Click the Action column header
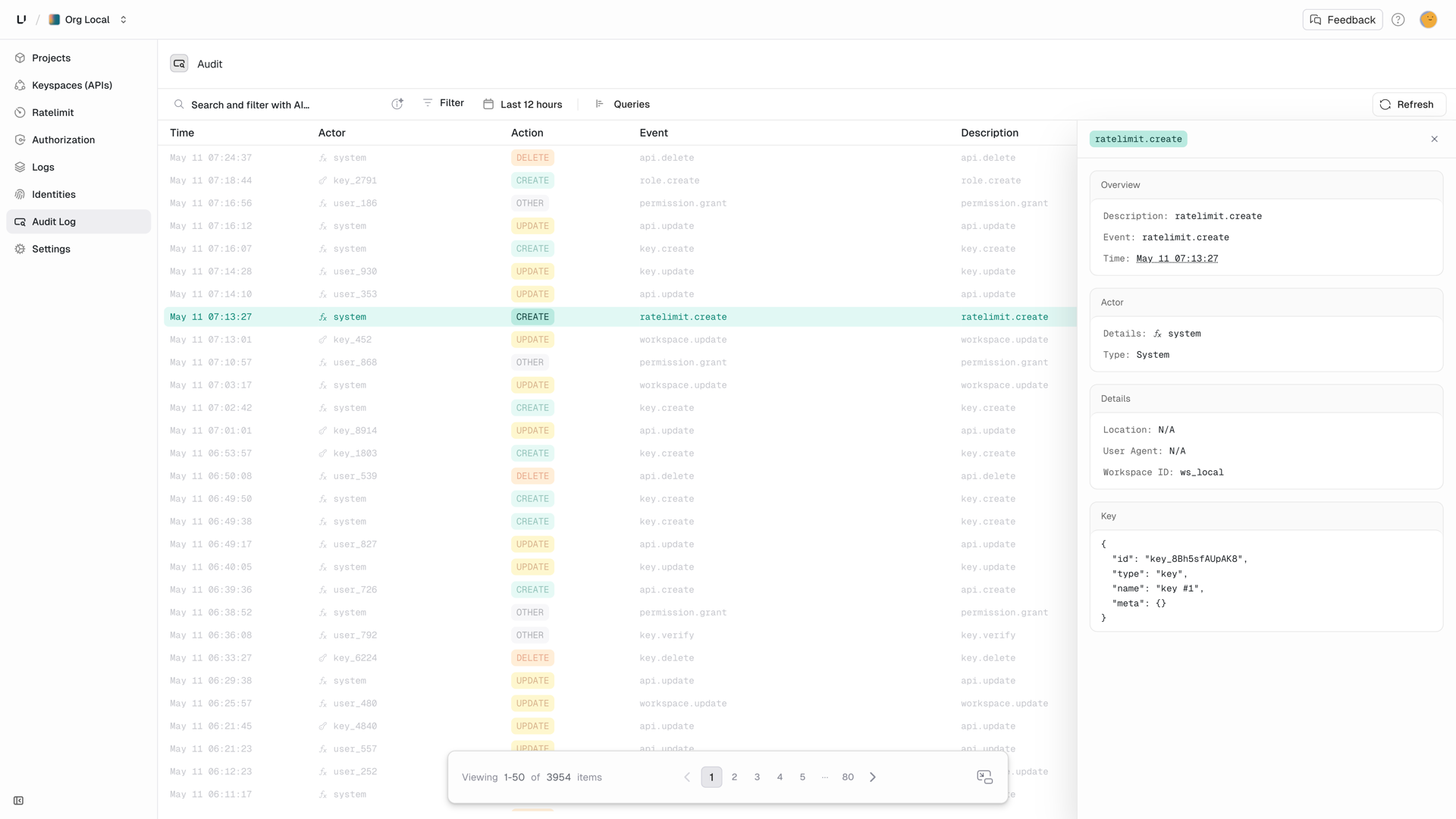 point(527,133)
